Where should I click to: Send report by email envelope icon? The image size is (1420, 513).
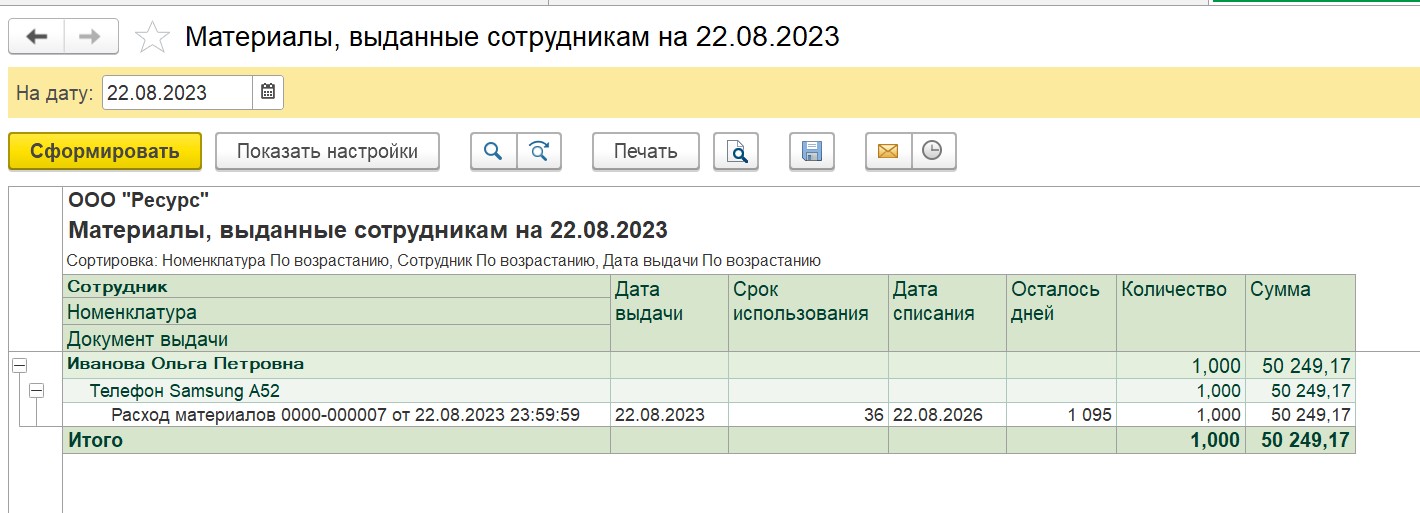point(888,151)
